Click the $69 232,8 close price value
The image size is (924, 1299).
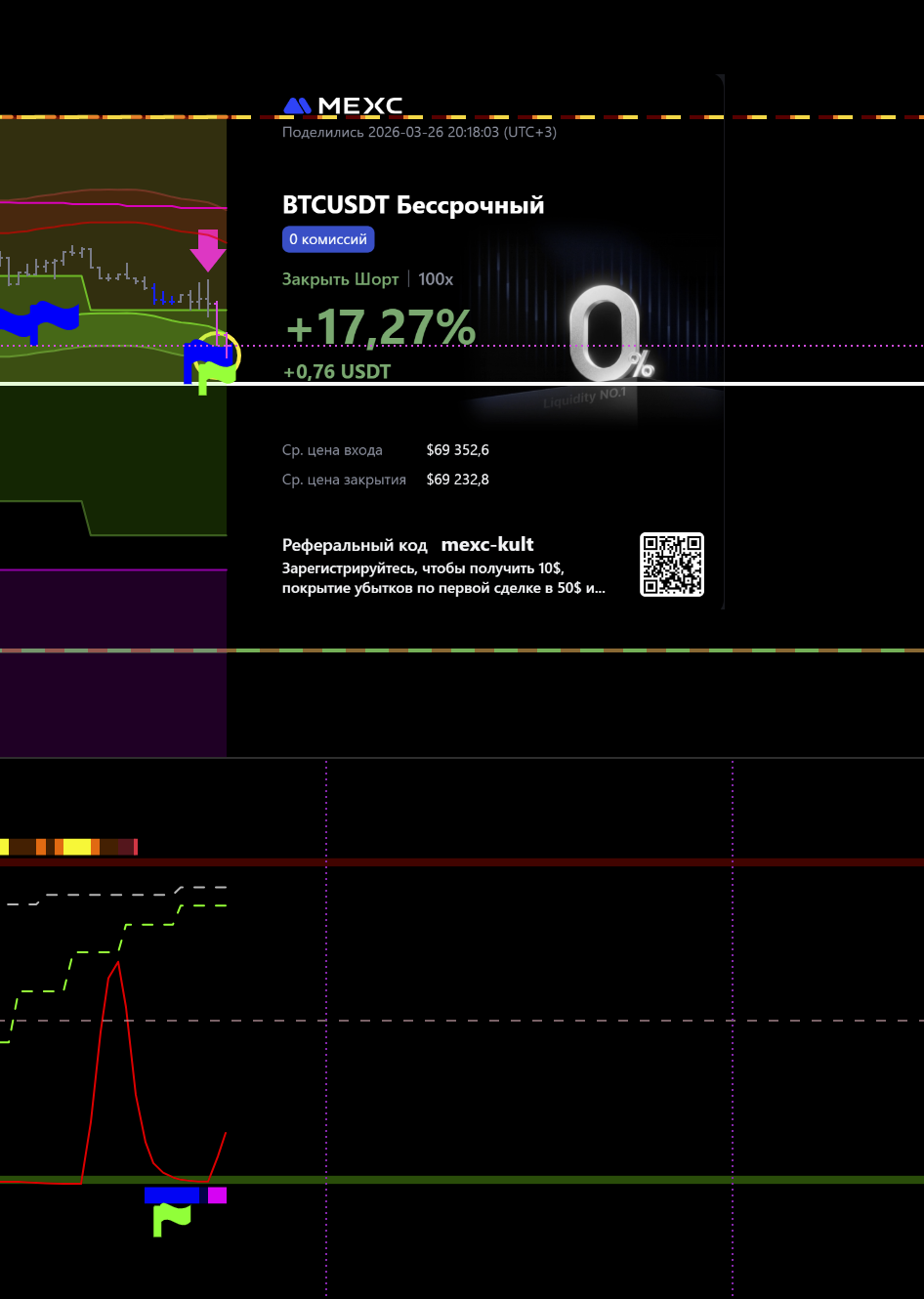click(x=457, y=480)
